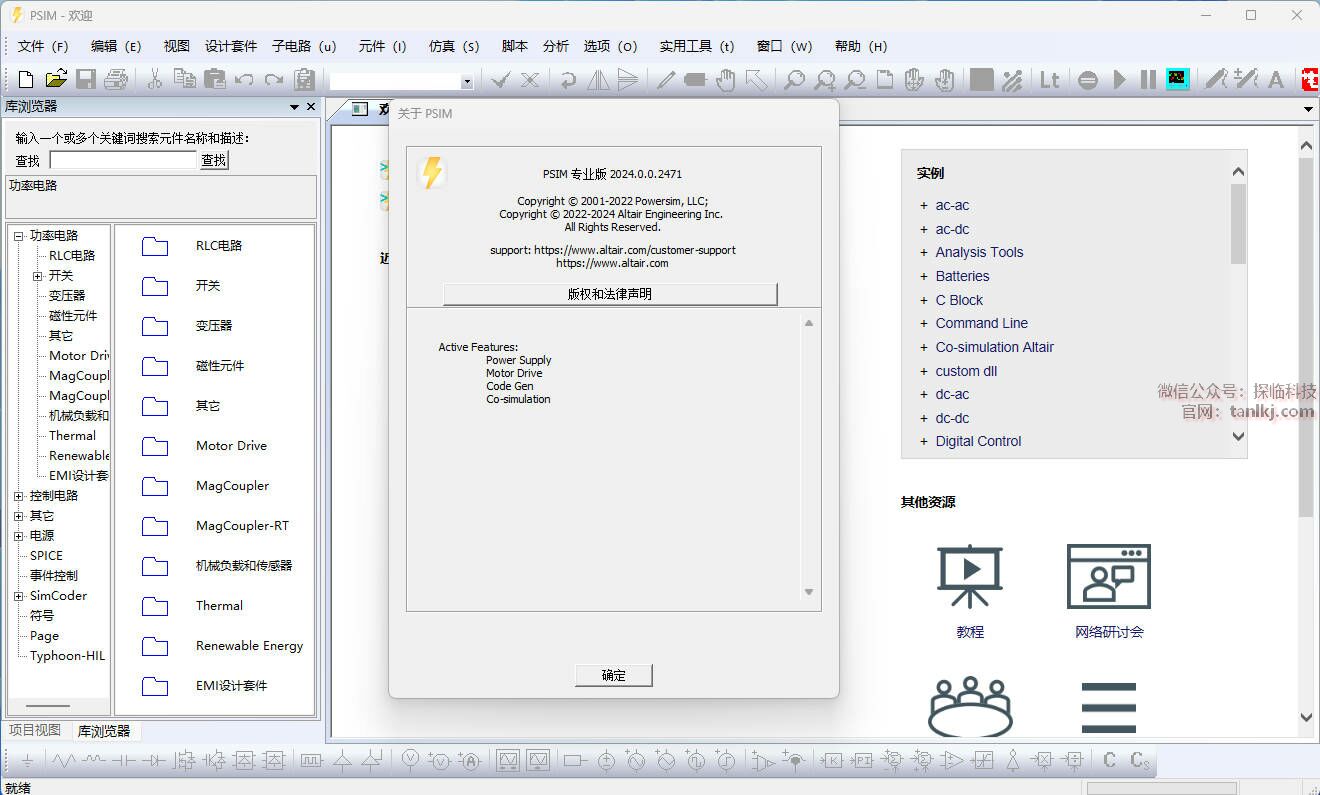The image size is (1320, 795).
Task: Click the Lt LTspice toolbar icon
Action: pyautogui.click(x=1049, y=80)
